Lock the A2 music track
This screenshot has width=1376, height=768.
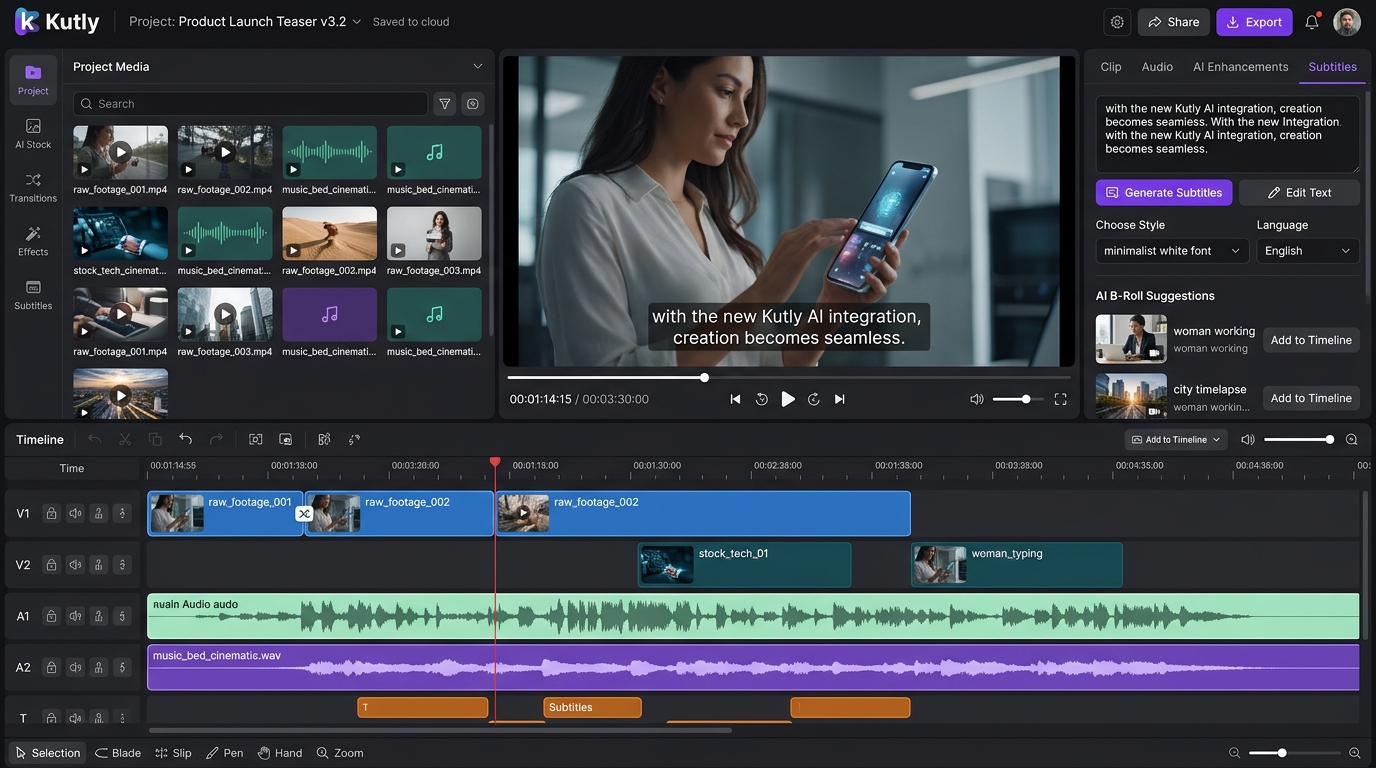(51, 667)
